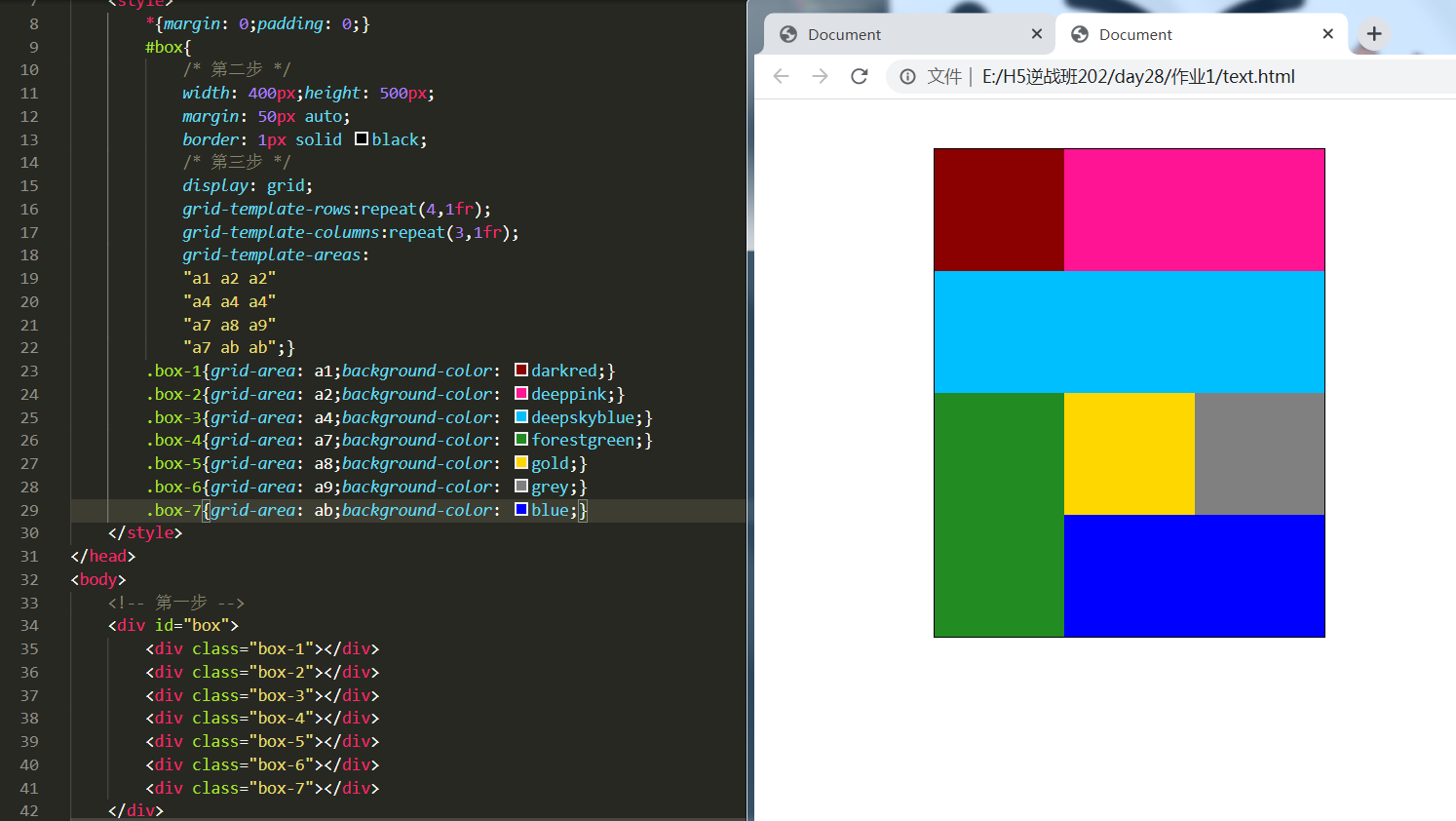Click the 'grid-template-columns' property text
The image size is (1456, 821).
281,232
